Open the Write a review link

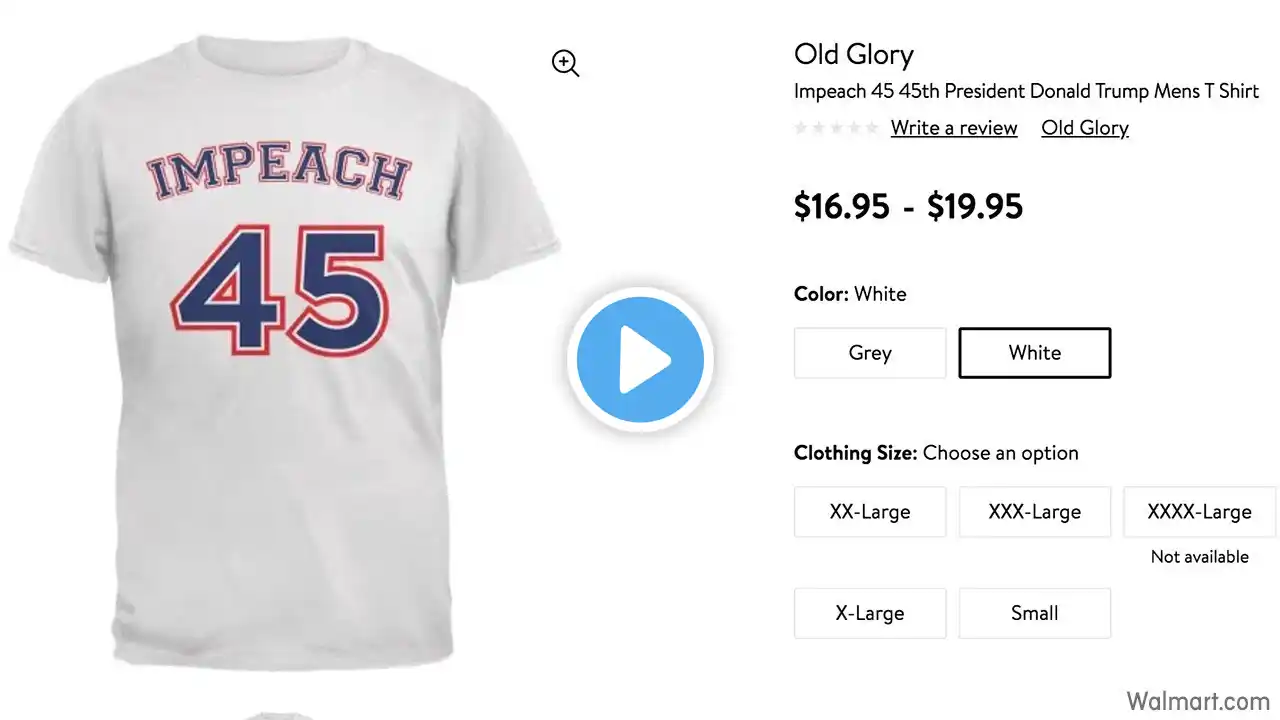(x=954, y=128)
